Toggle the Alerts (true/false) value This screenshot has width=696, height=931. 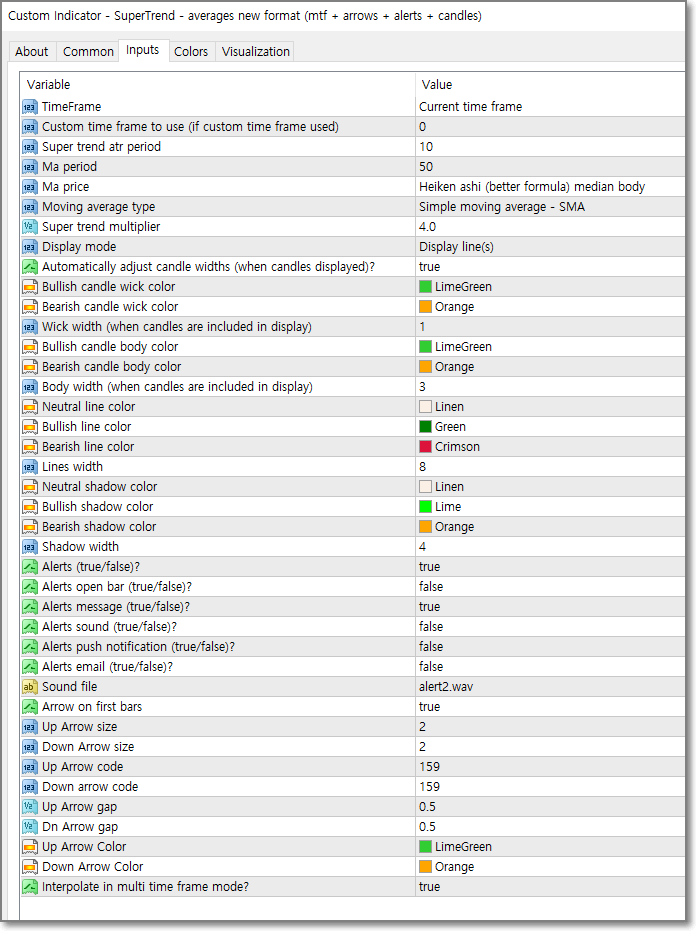pyautogui.click(x=430, y=567)
